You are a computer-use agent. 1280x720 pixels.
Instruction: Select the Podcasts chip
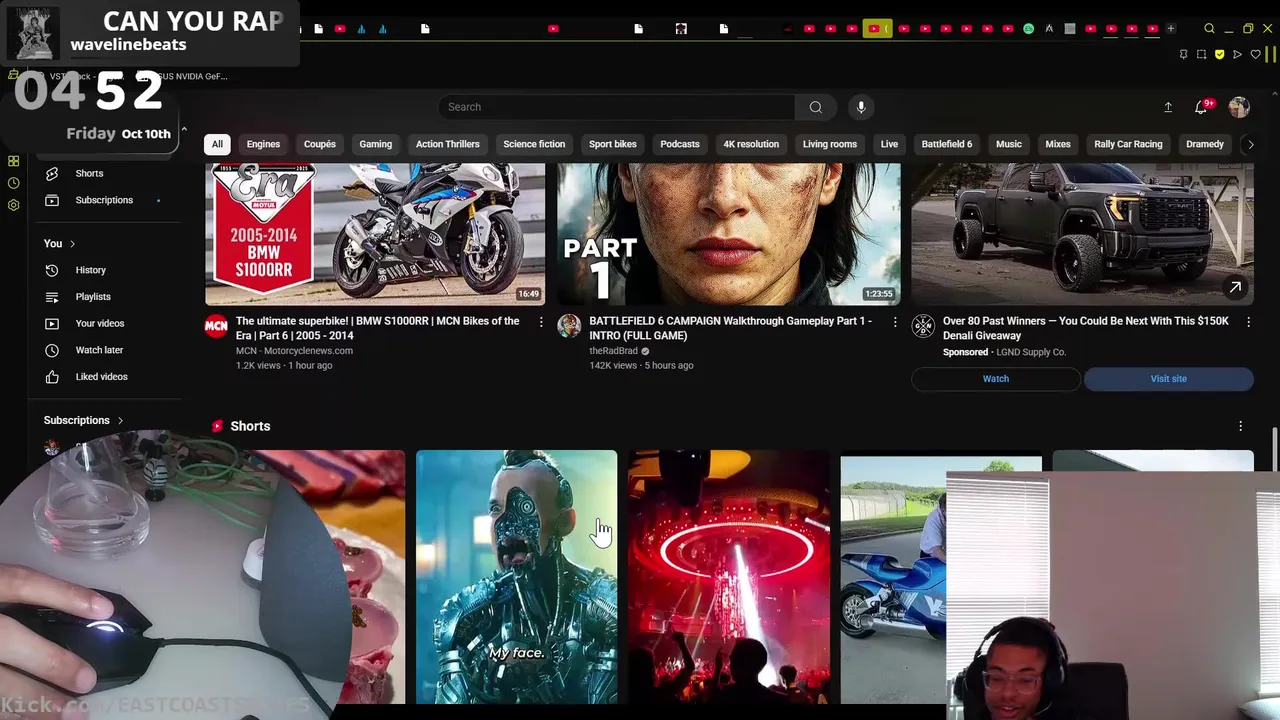click(x=680, y=144)
